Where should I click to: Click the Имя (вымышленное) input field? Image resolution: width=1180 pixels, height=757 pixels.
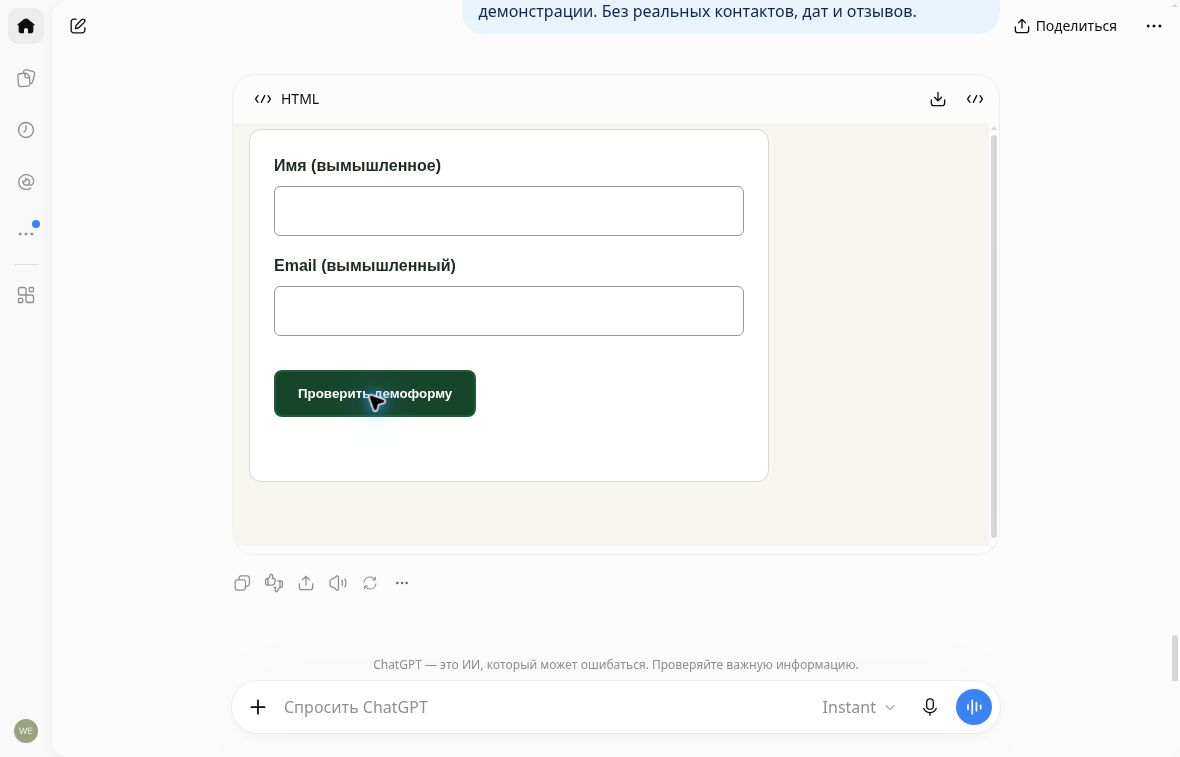[x=509, y=211]
